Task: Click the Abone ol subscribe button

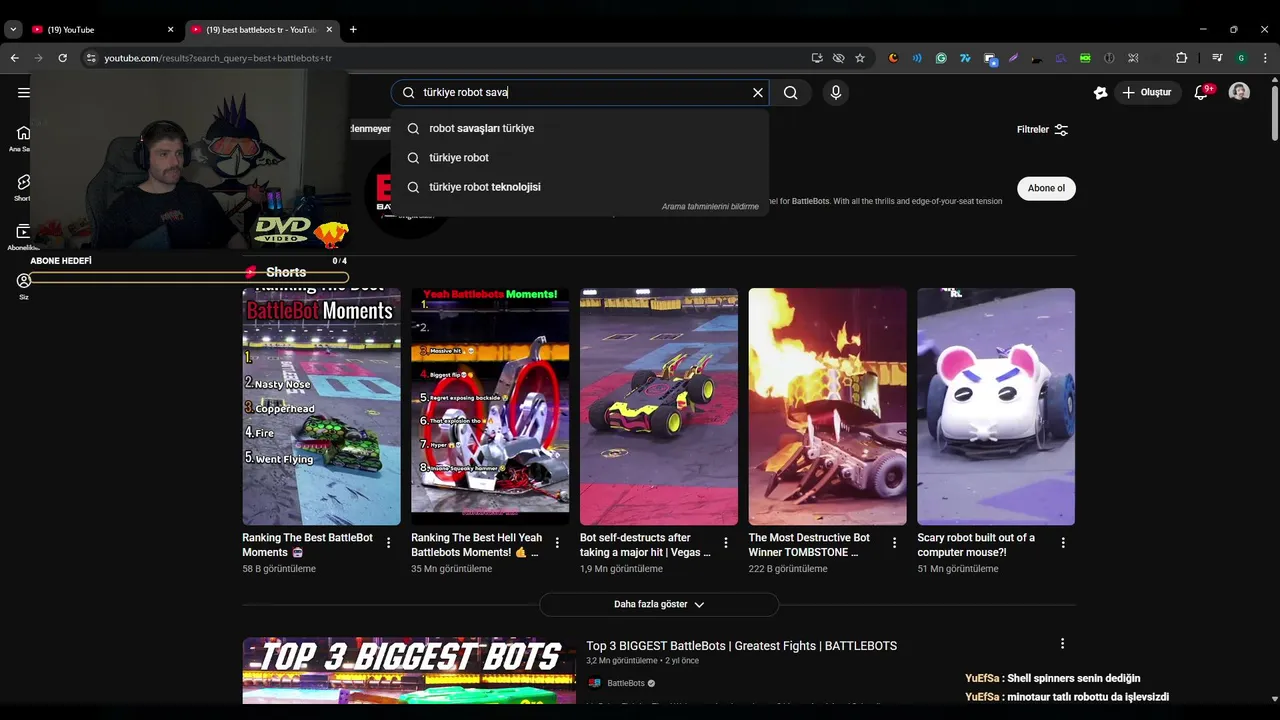Action: point(1046,188)
